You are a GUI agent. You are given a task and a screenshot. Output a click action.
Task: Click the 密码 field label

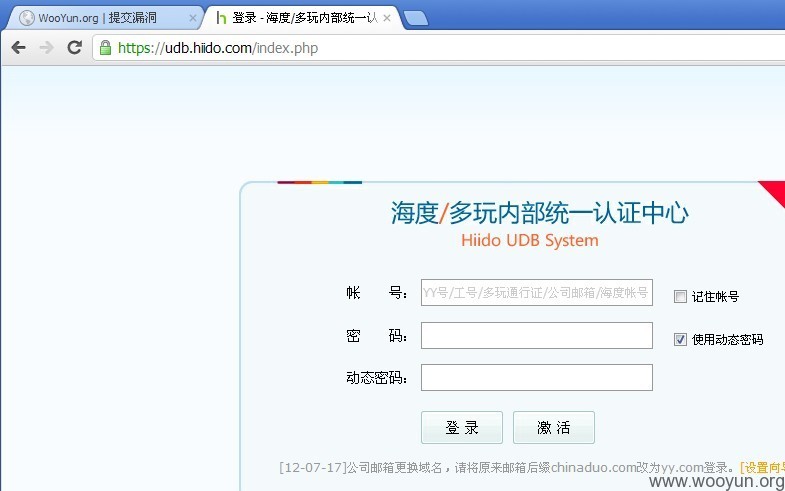point(376,335)
